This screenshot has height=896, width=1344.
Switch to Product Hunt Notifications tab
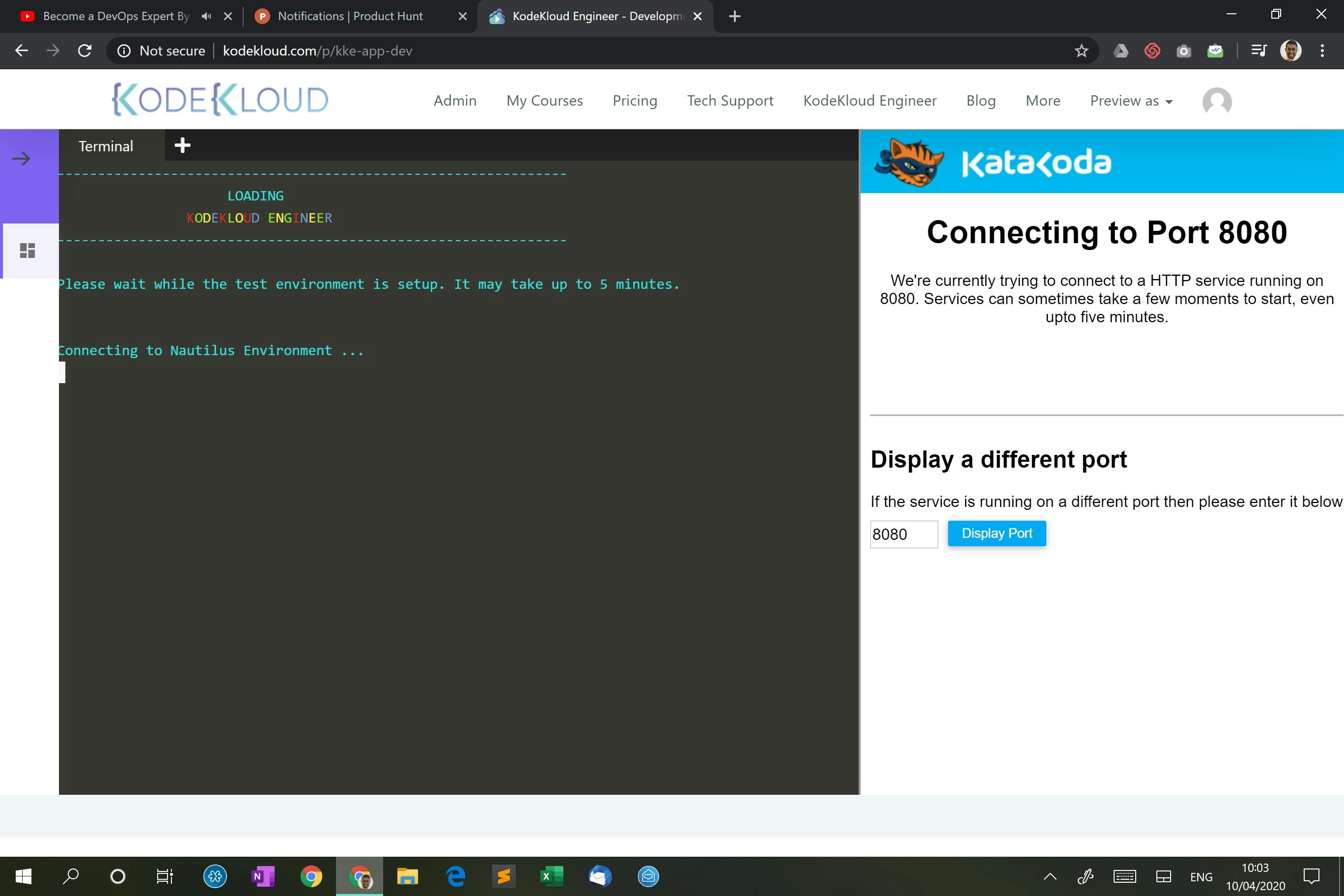350,16
